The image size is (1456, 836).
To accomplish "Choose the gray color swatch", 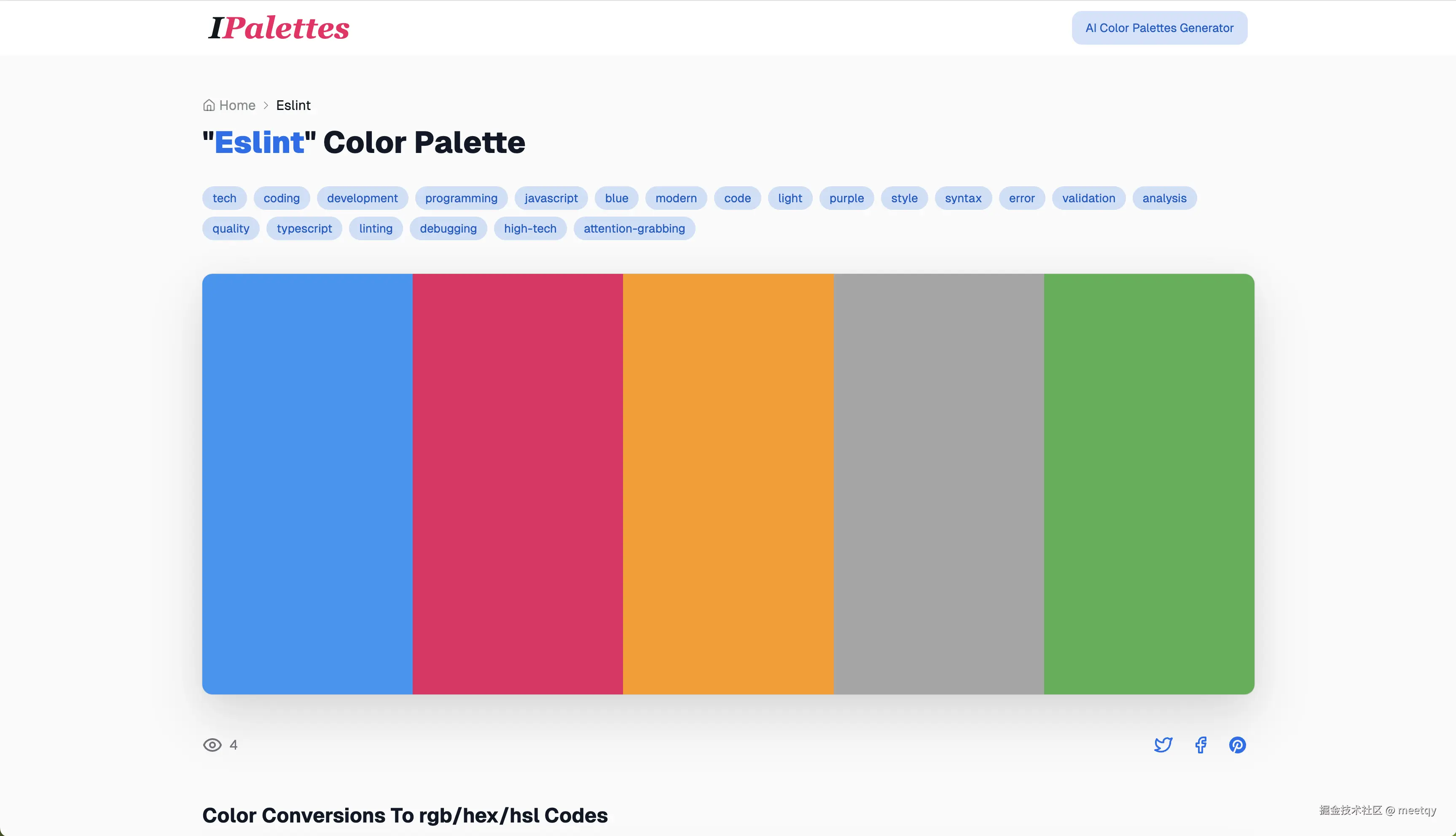I will [938, 483].
